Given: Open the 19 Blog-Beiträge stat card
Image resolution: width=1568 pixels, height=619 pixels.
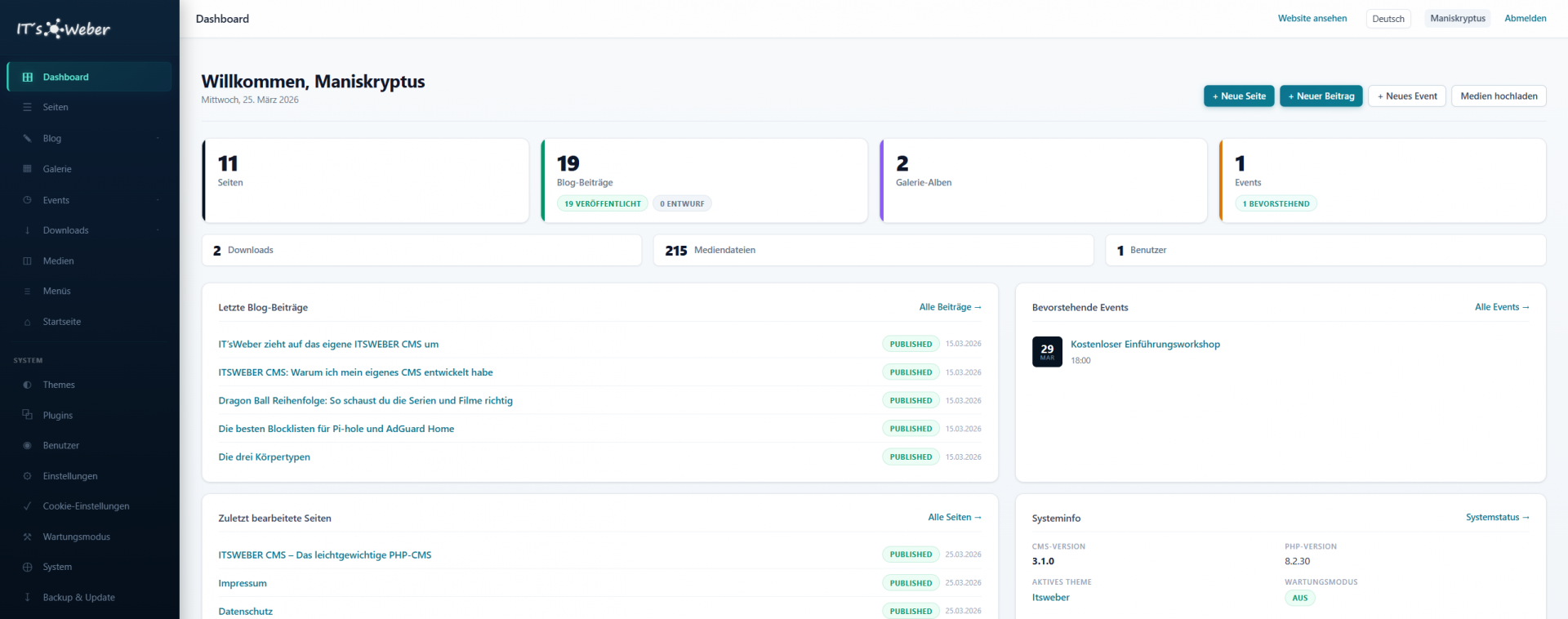Looking at the screenshot, I should click(704, 180).
